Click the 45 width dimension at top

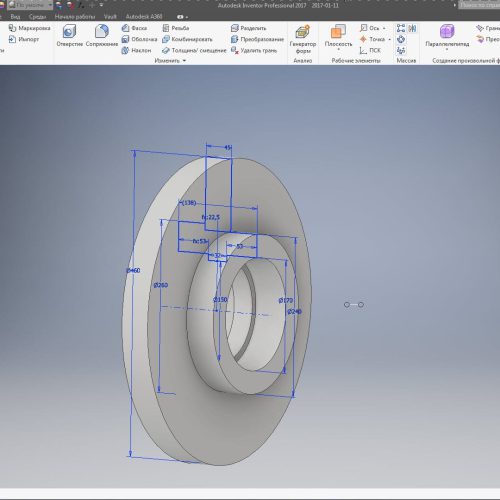228,147
